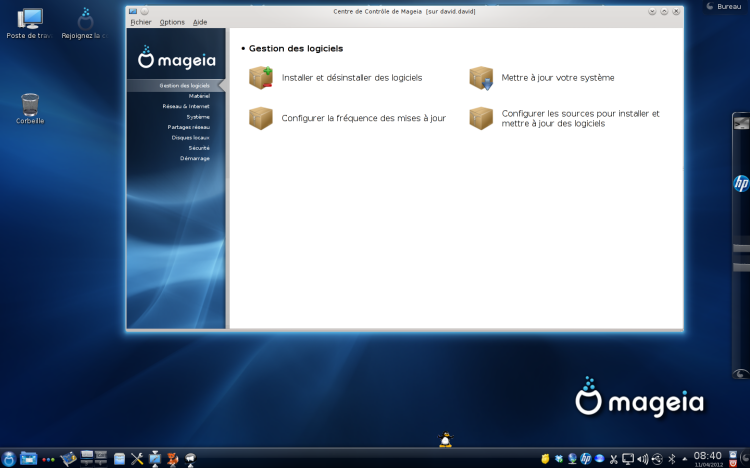Click the display monitor tray icon
Screen dimensions: 750x468
pyautogui.click(x=628, y=459)
